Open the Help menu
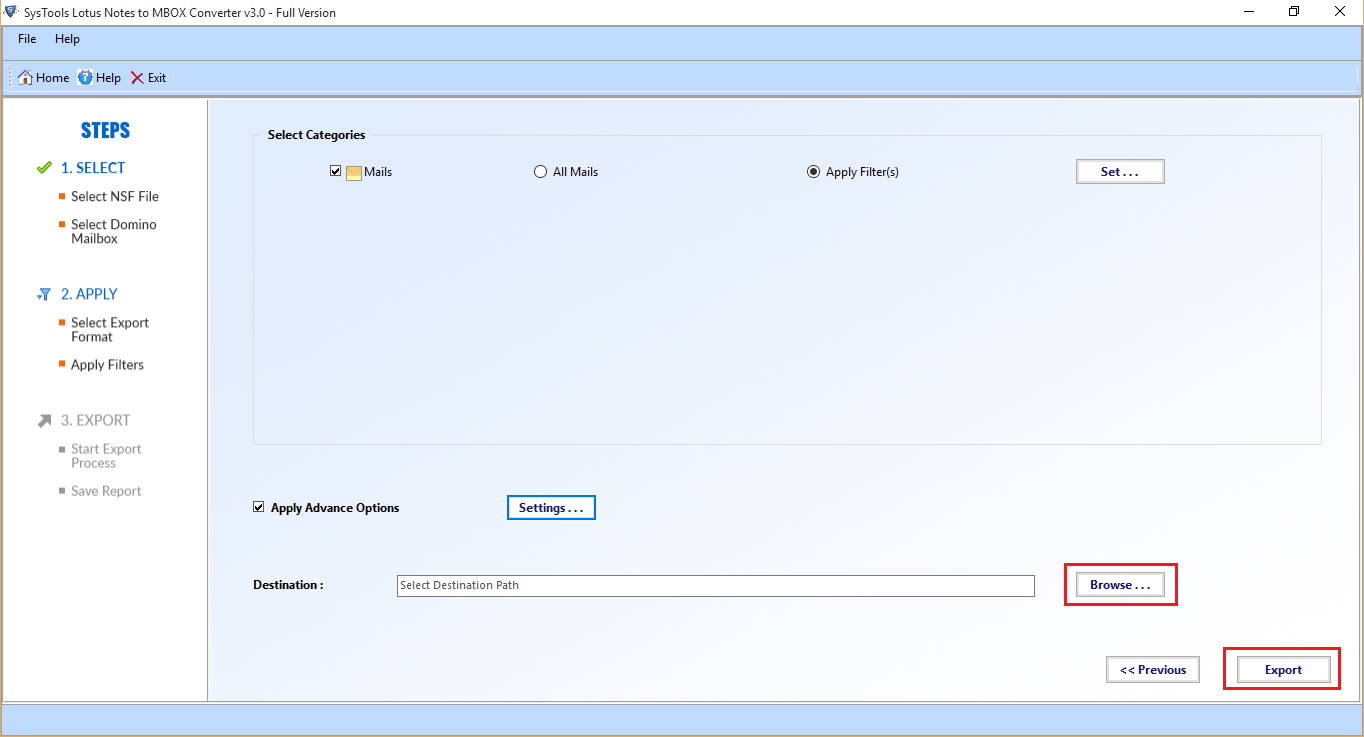1364x737 pixels. [x=67, y=39]
